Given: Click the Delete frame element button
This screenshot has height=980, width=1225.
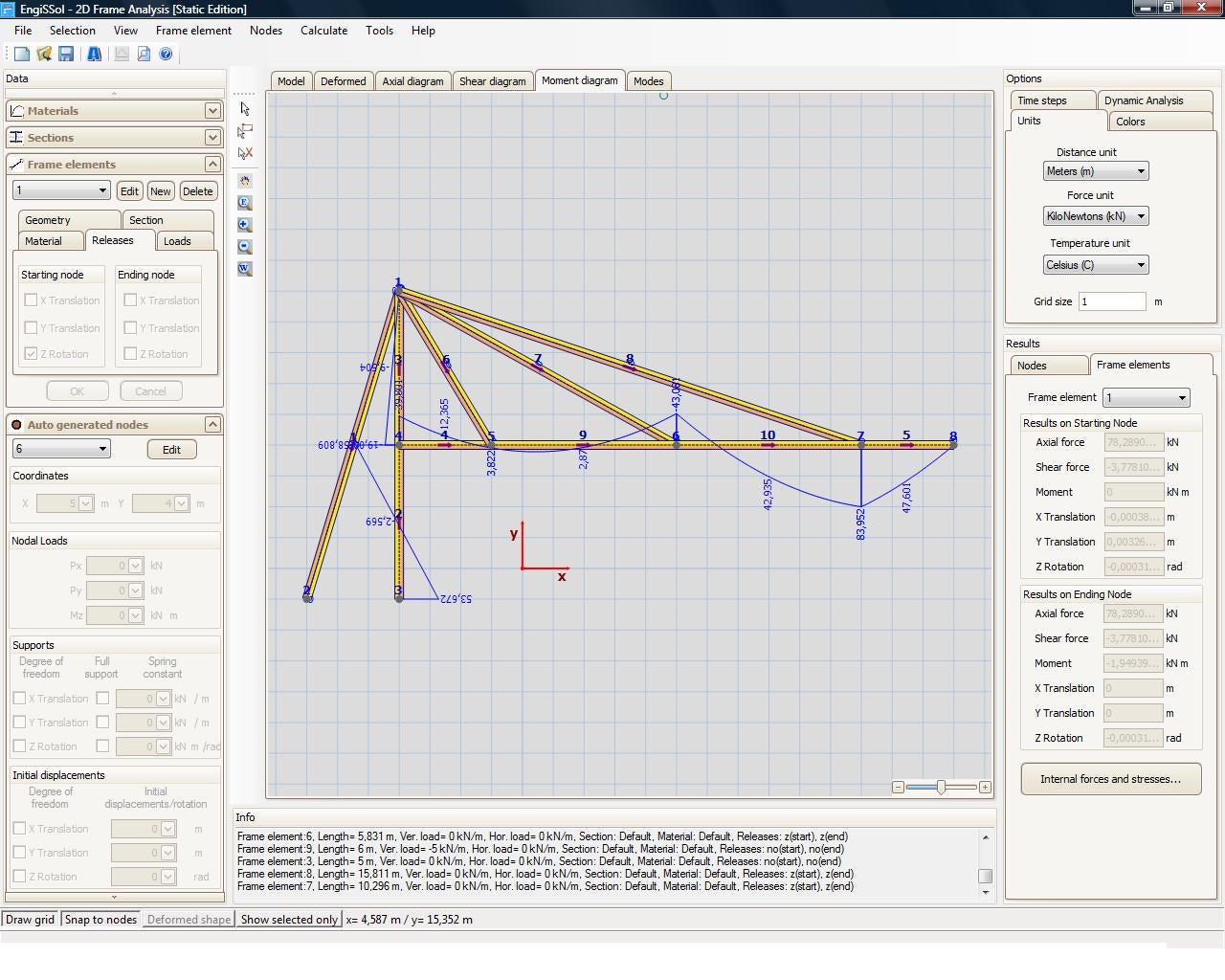Looking at the screenshot, I should coord(197,191).
